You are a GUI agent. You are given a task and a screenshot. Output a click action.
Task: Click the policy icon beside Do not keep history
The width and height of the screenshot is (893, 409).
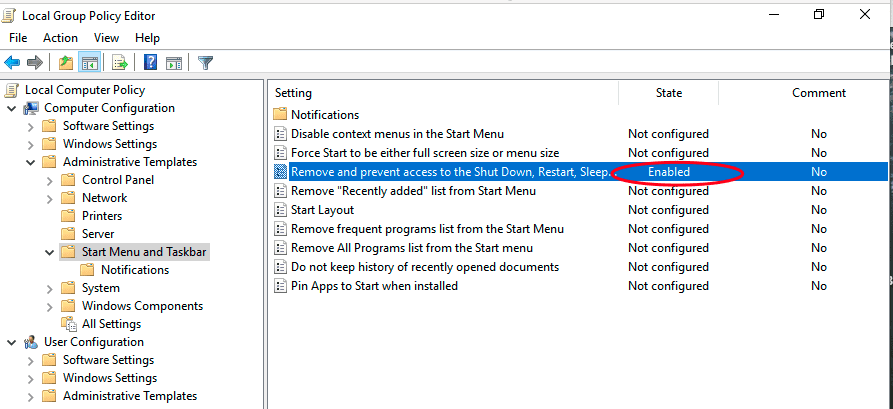[x=280, y=267]
